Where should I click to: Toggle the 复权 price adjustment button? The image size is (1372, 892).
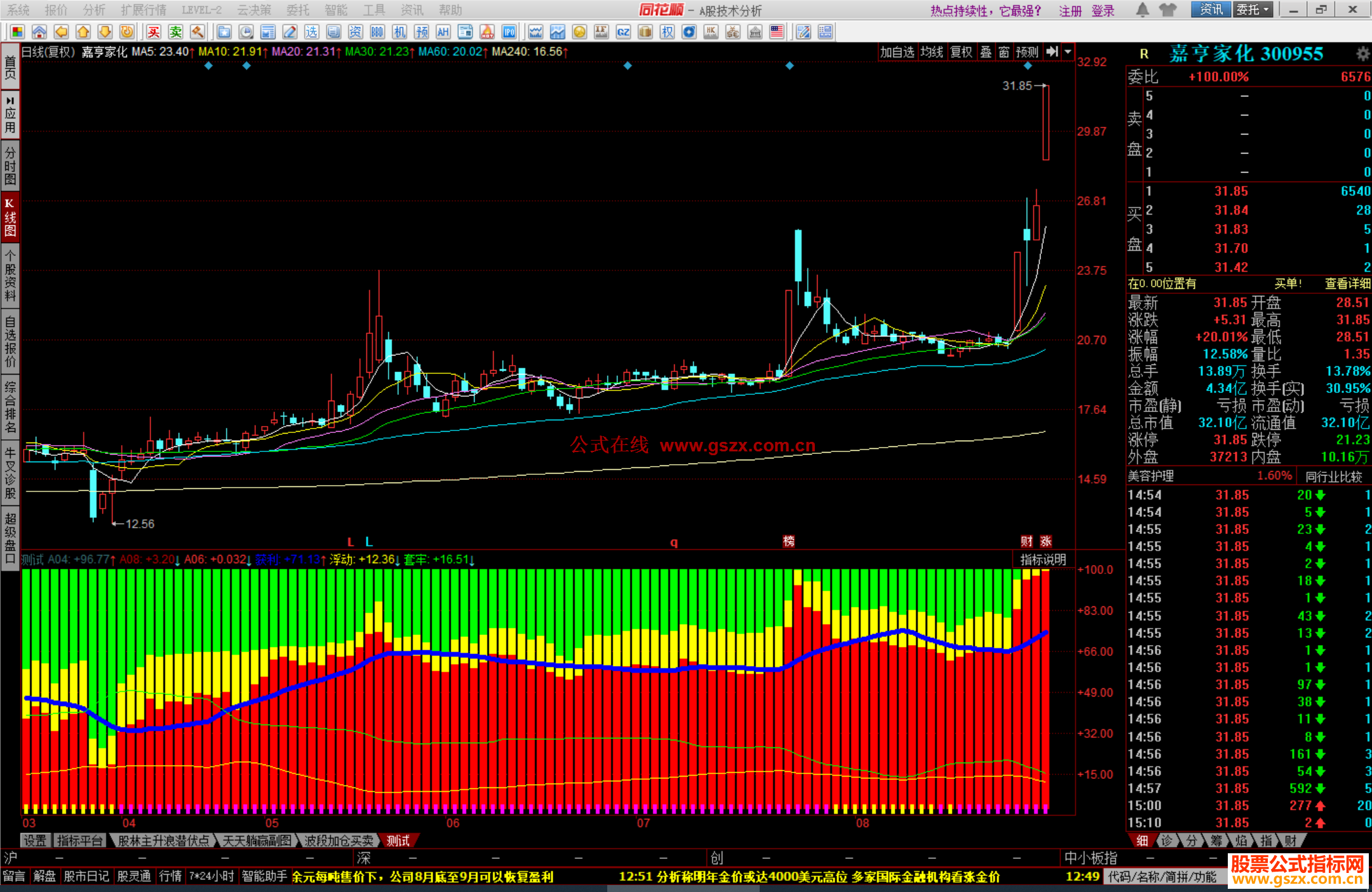coord(961,52)
